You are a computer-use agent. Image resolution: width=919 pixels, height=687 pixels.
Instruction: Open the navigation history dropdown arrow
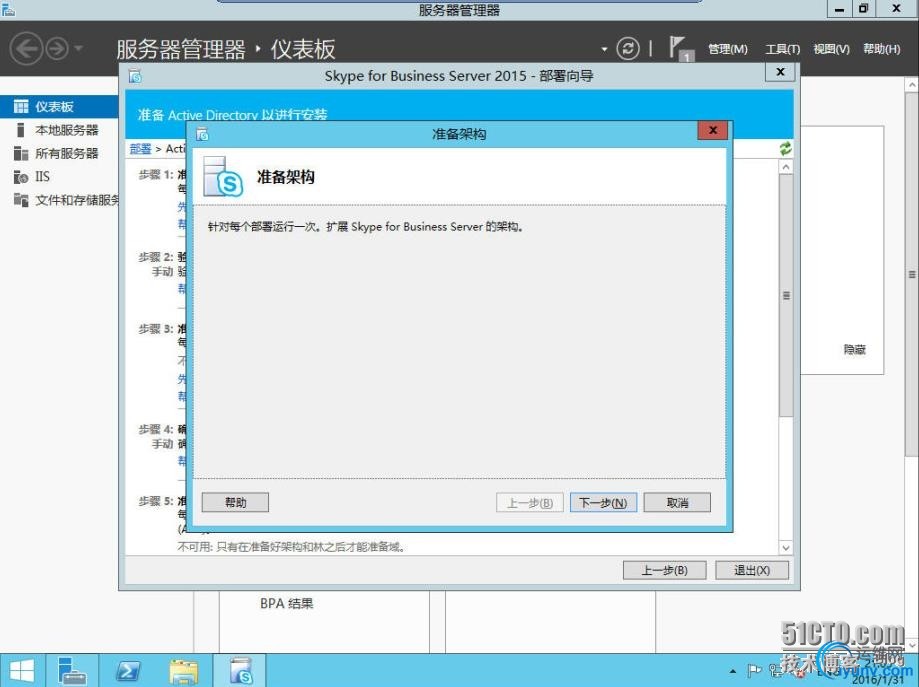79,48
